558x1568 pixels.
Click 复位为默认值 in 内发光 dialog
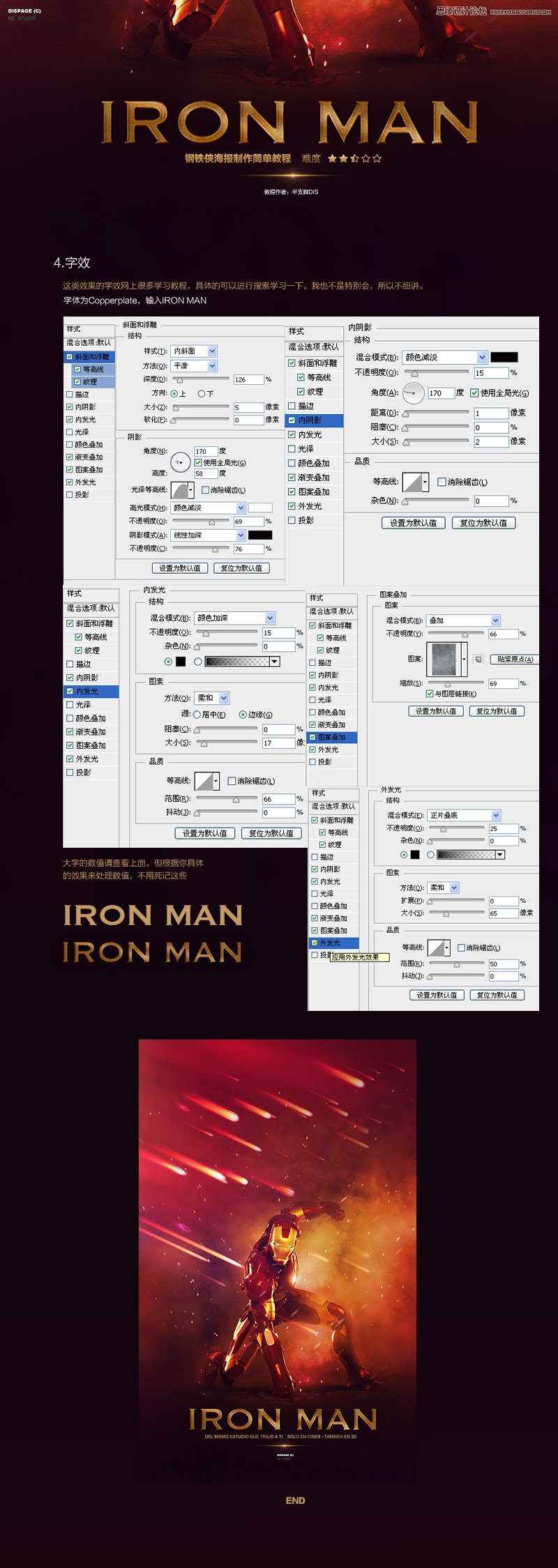pos(271,833)
